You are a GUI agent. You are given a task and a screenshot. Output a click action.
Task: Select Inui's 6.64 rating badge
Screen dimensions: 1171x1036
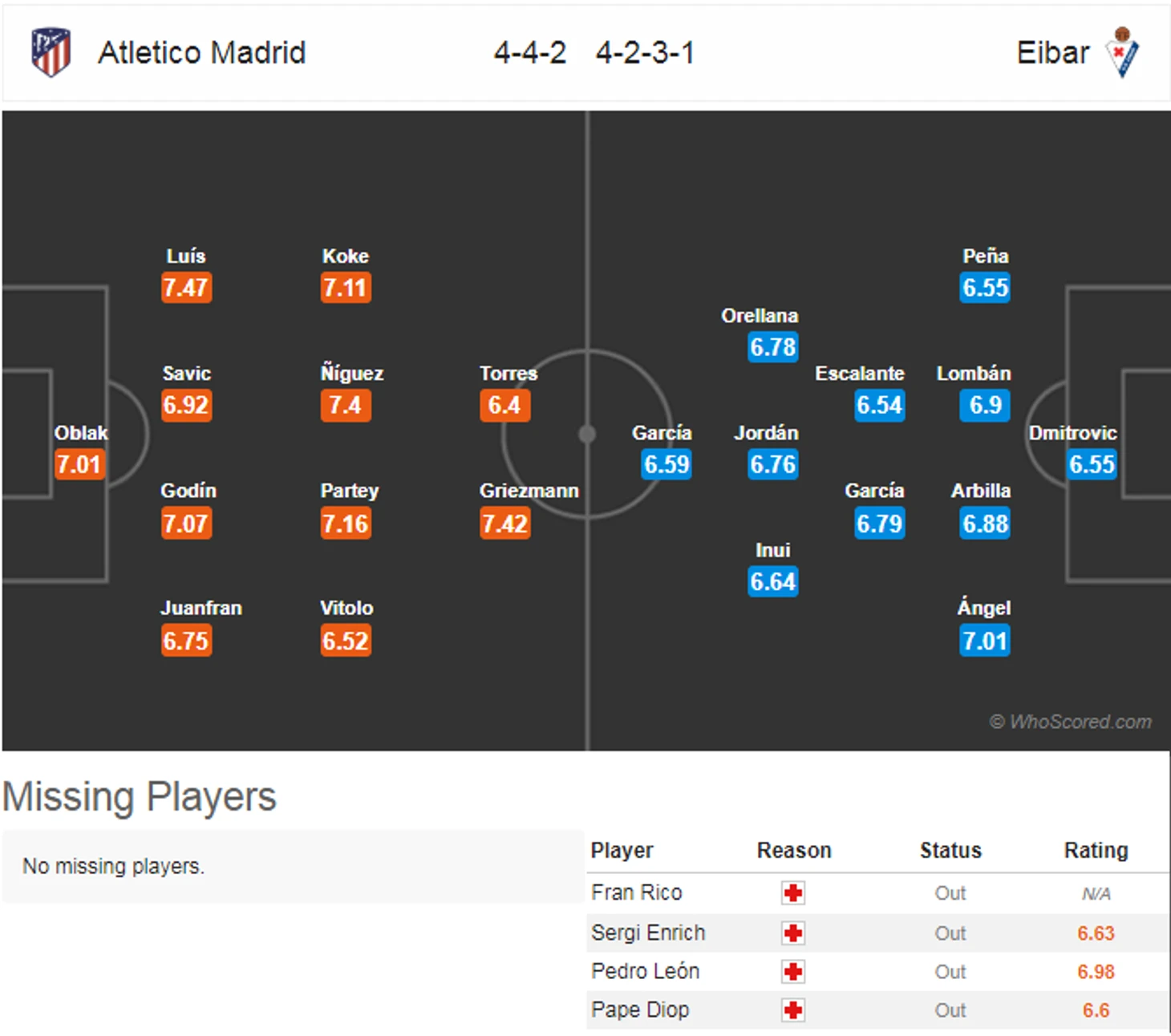click(773, 581)
